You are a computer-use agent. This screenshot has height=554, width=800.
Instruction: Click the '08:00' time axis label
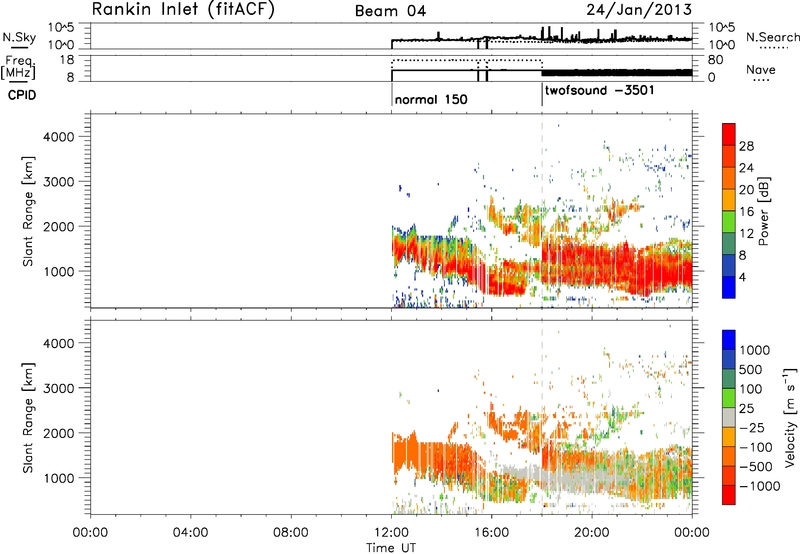coord(291,533)
